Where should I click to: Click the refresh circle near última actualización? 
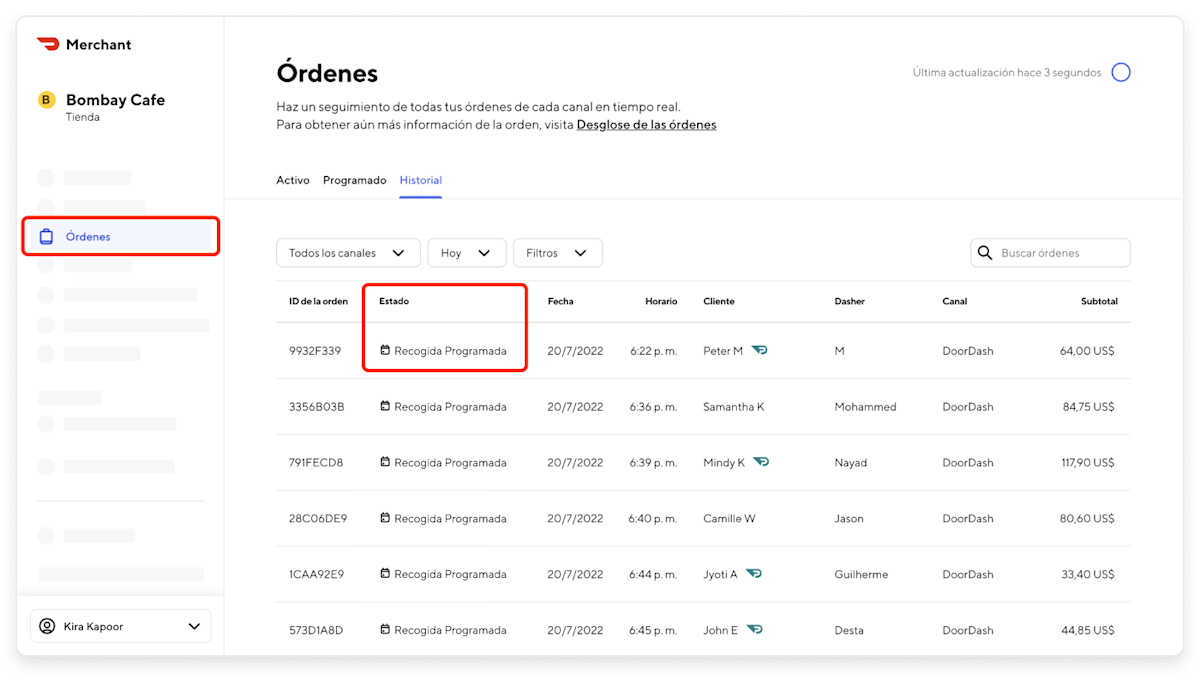click(x=1121, y=71)
